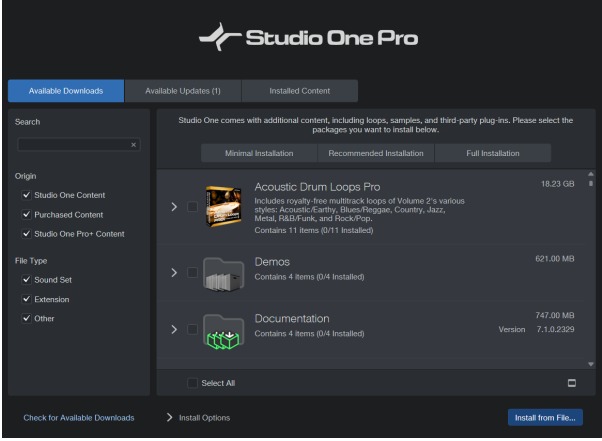Click the Acoustic Drum Loops Pro title
The image size is (602, 441).
coord(317,187)
